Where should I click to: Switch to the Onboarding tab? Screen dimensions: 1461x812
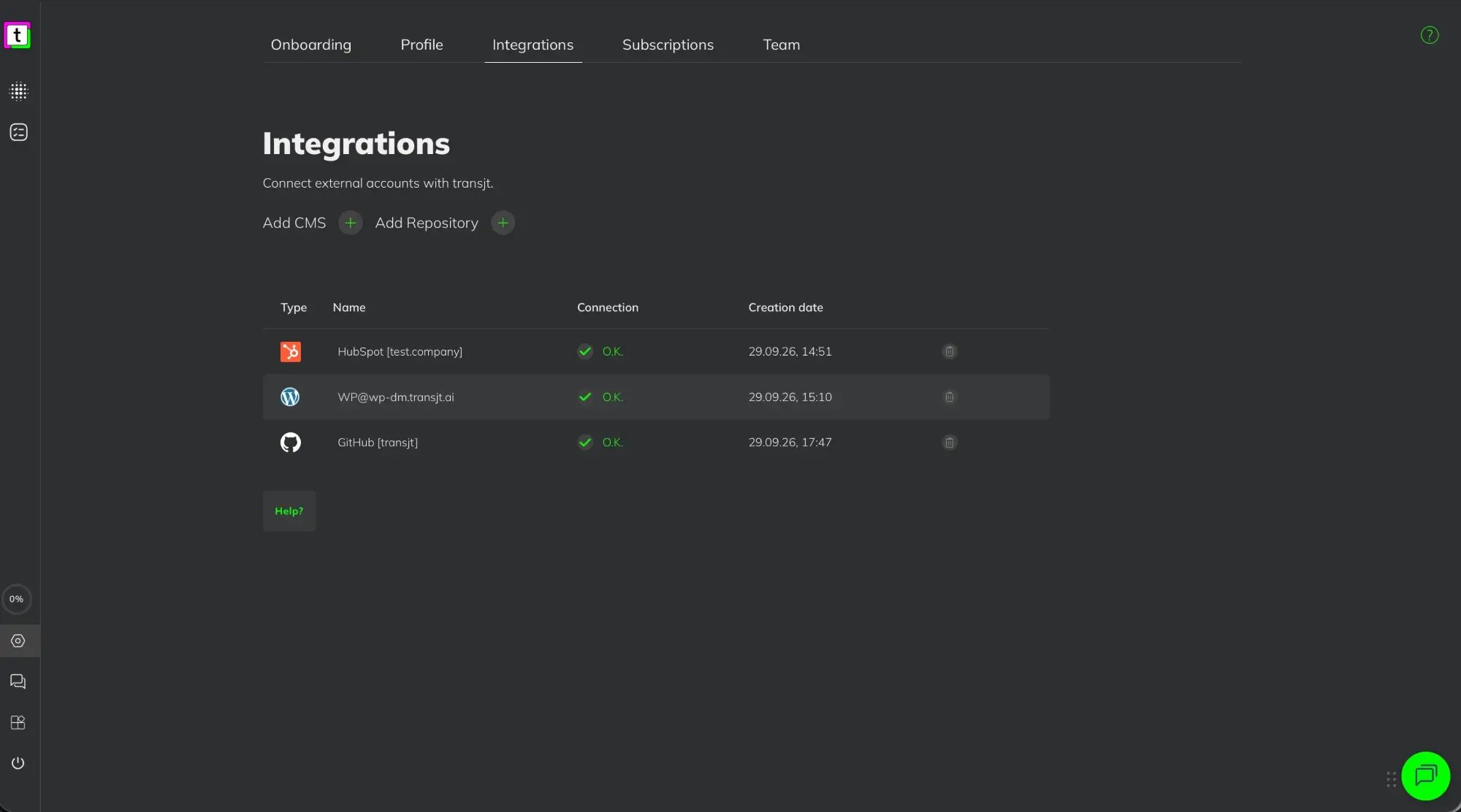click(310, 45)
